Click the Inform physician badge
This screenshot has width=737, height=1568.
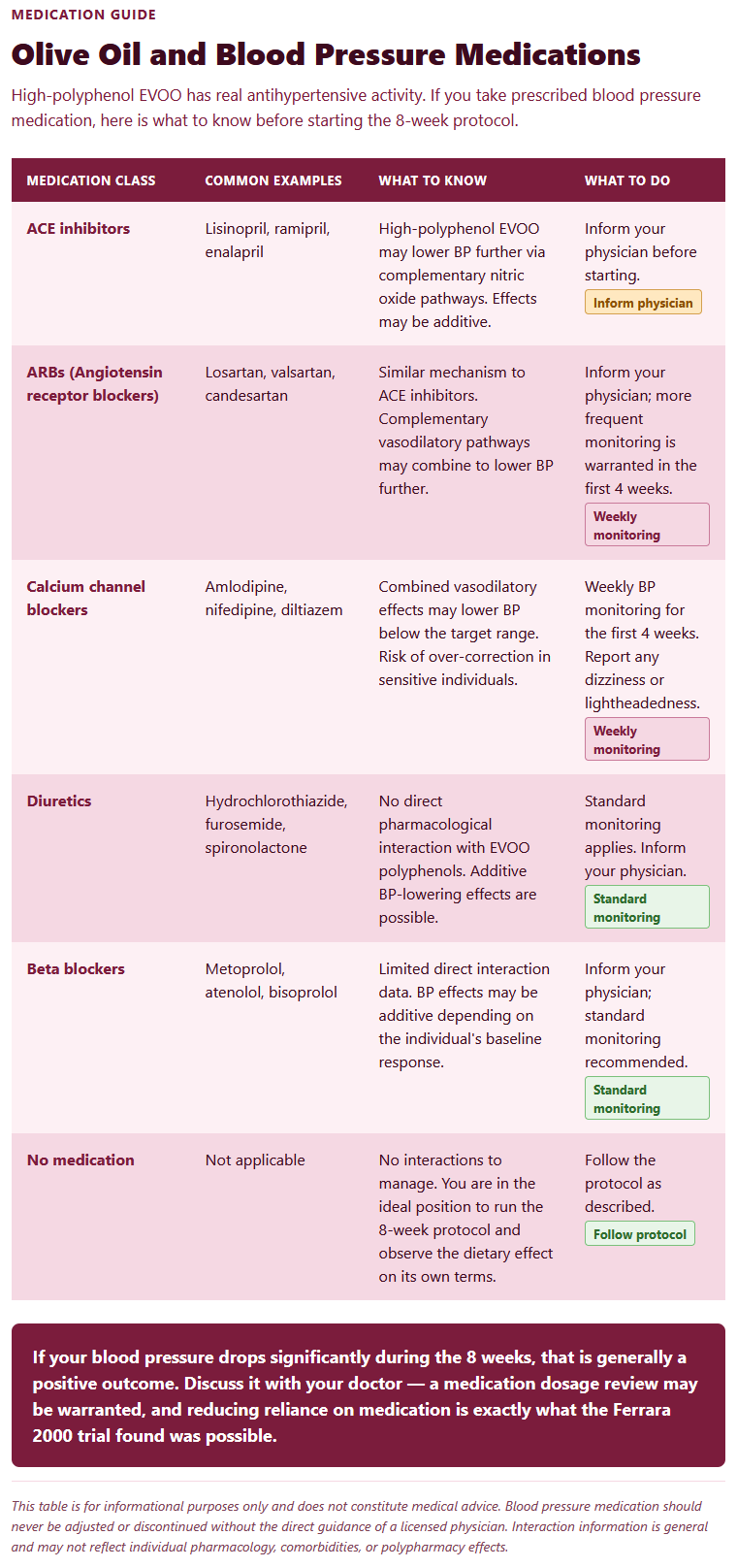click(x=643, y=303)
